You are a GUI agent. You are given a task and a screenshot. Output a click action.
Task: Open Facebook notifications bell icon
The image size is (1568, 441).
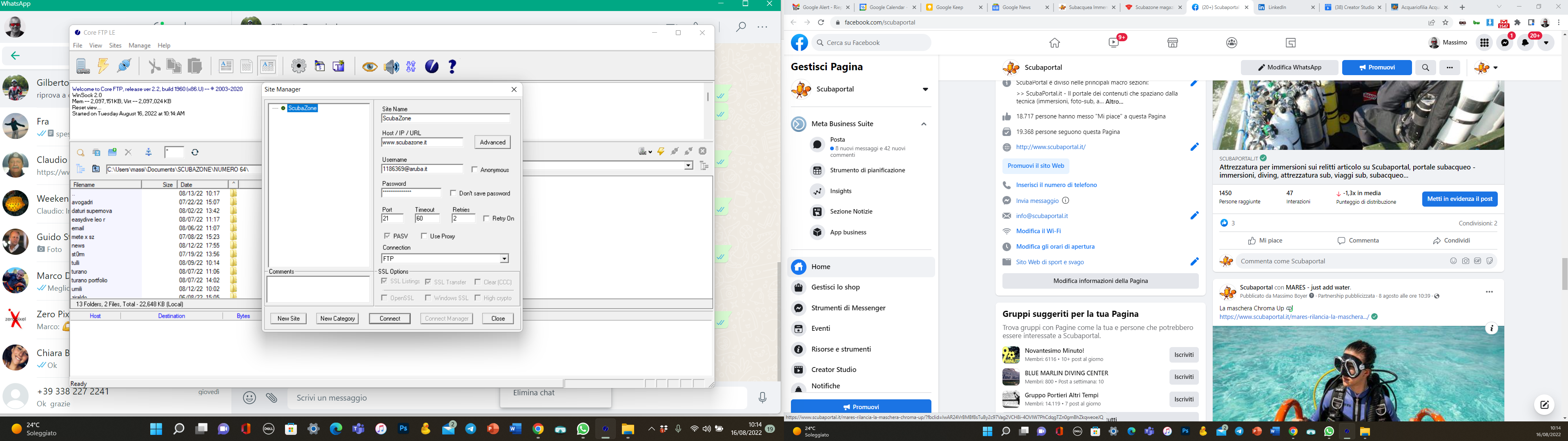coord(1526,42)
